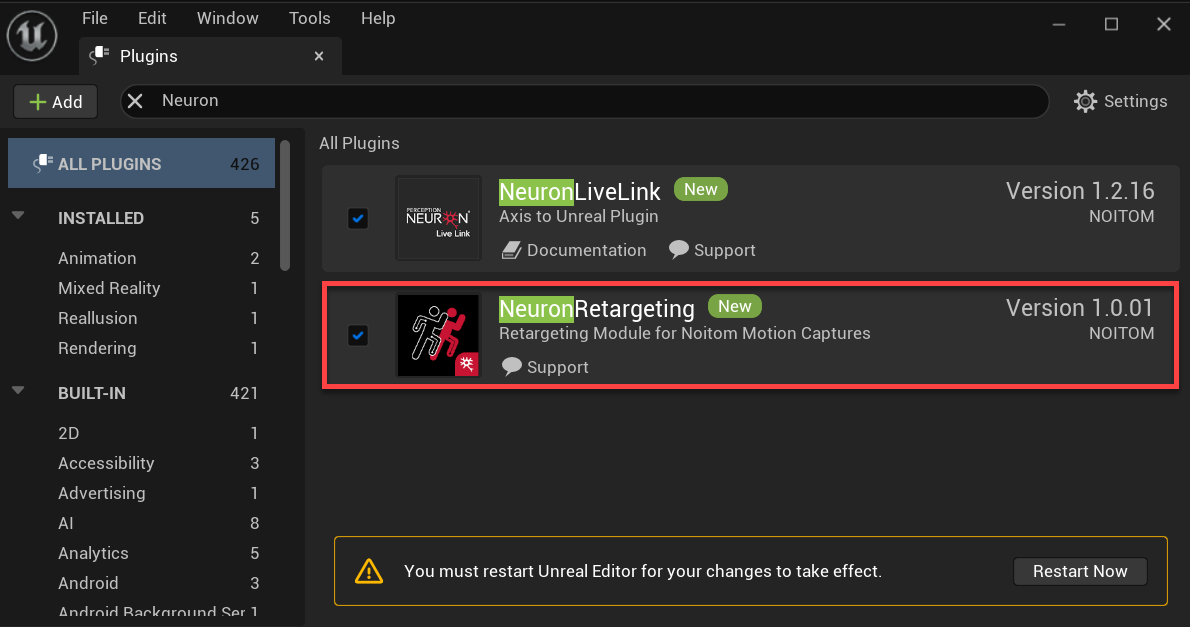The image size is (1190, 627).
Task: Select the INSTALLED category
Action: coord(101,218)
